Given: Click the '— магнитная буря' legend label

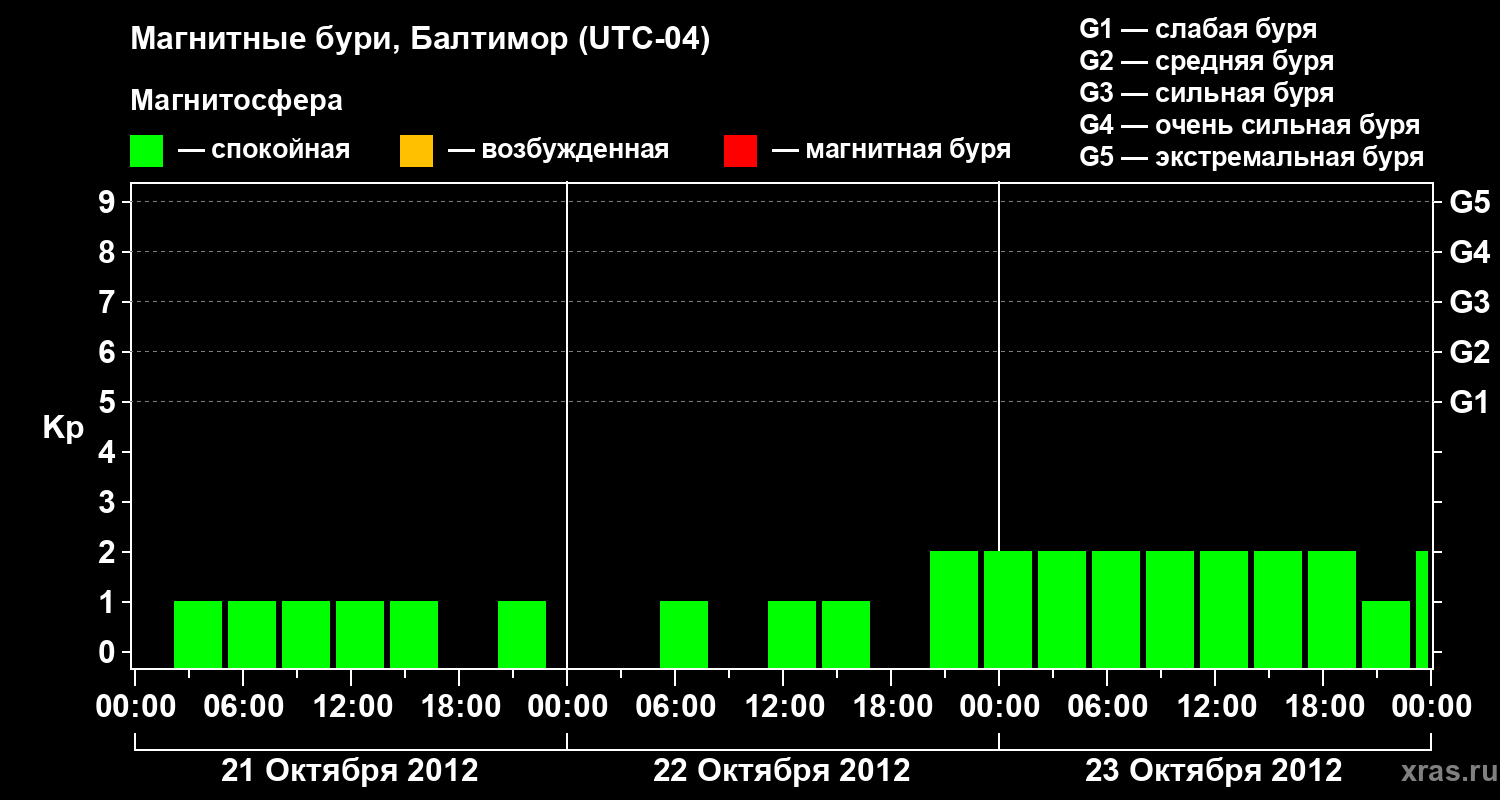Looking at the screenshot, I should [891, 150].
